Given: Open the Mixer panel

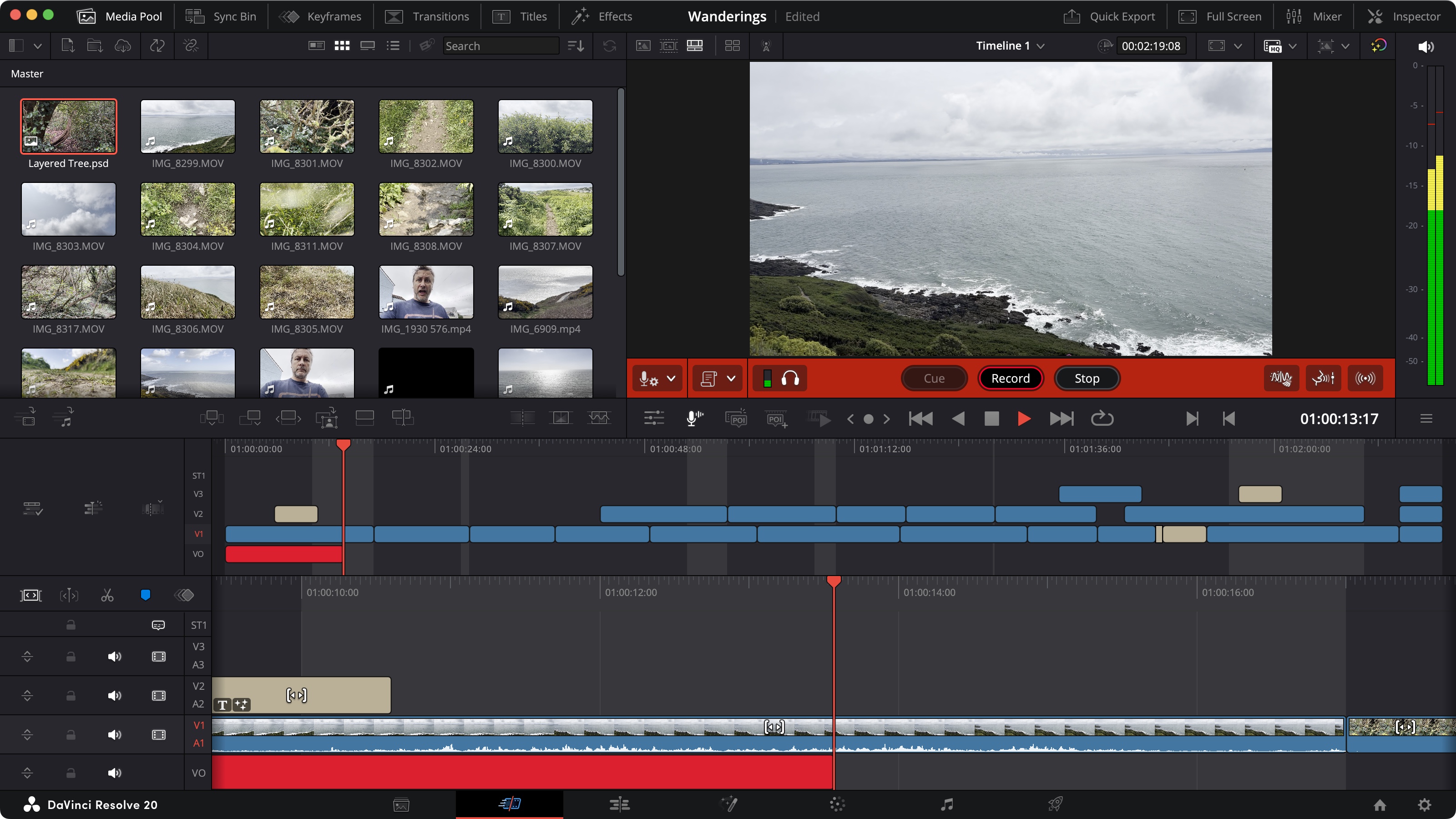Looking at the screenshot, I should 1314,16.
